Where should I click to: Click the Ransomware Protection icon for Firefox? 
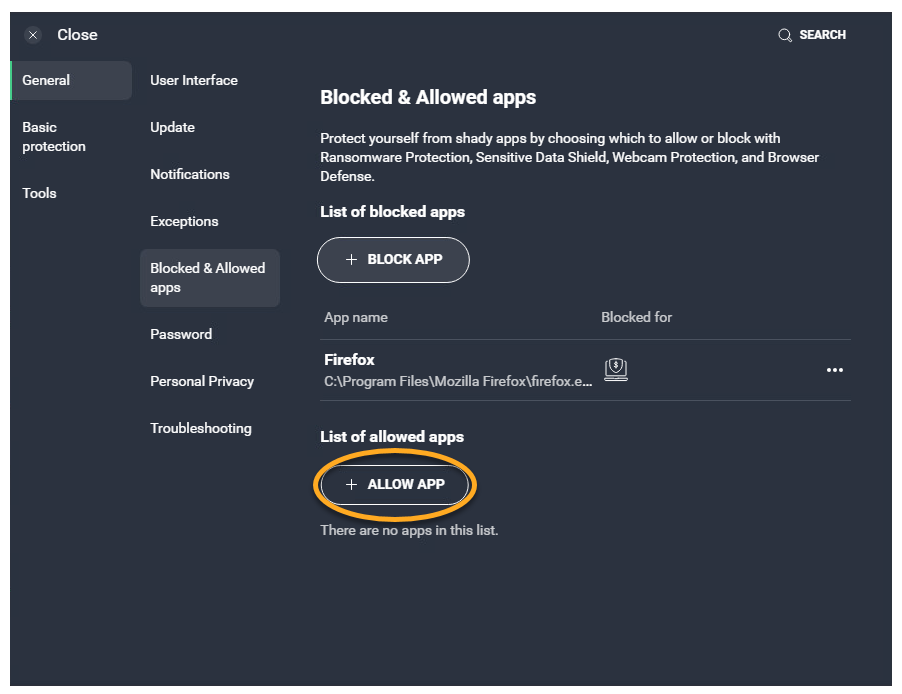coord(616,370)
